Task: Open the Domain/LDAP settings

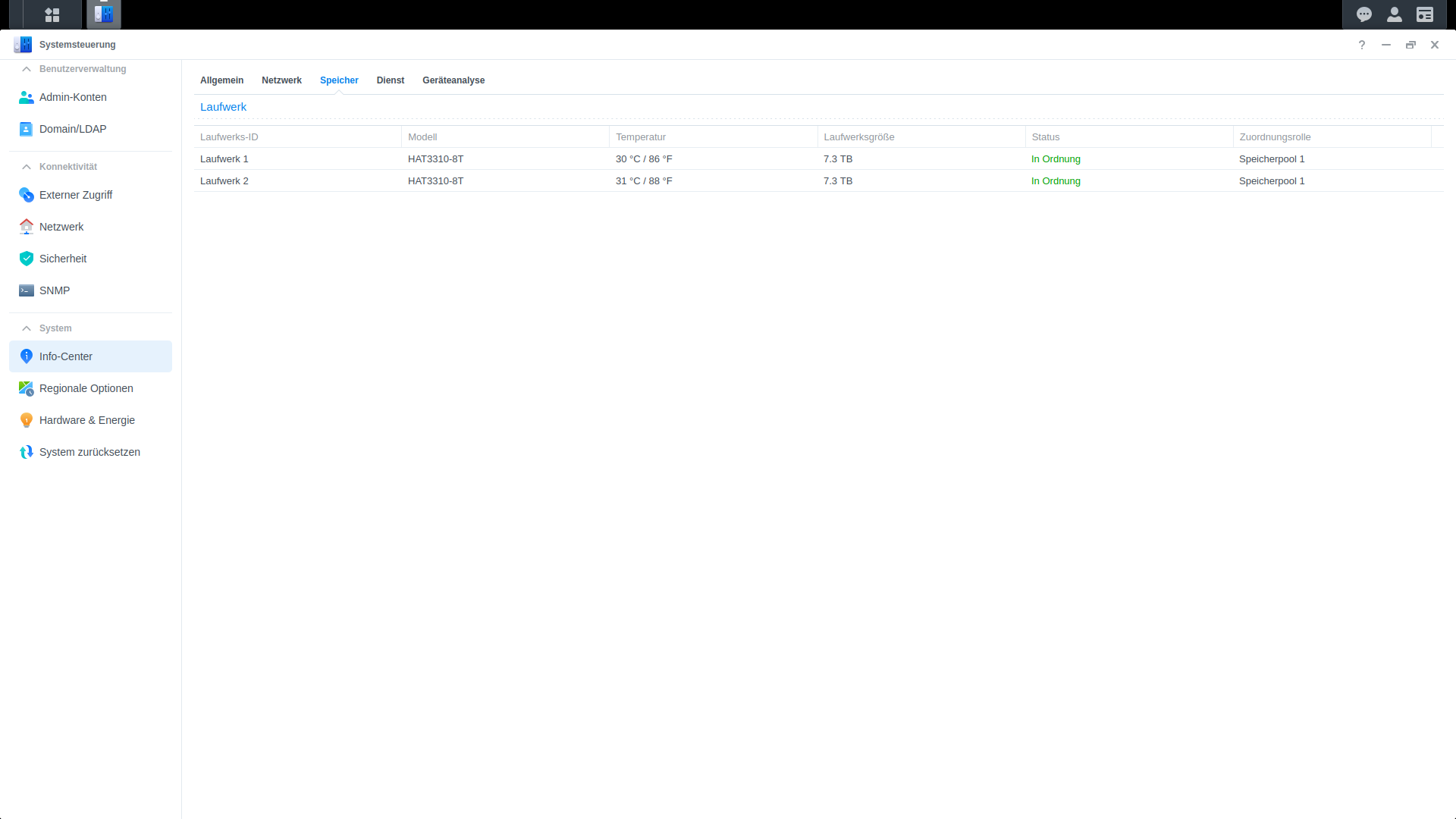Action: (73, 129)
